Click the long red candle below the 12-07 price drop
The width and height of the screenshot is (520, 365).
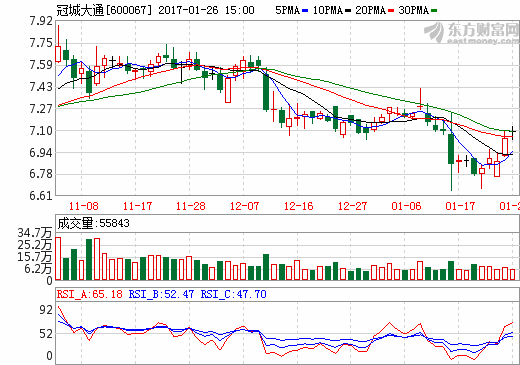pos(228,90)
